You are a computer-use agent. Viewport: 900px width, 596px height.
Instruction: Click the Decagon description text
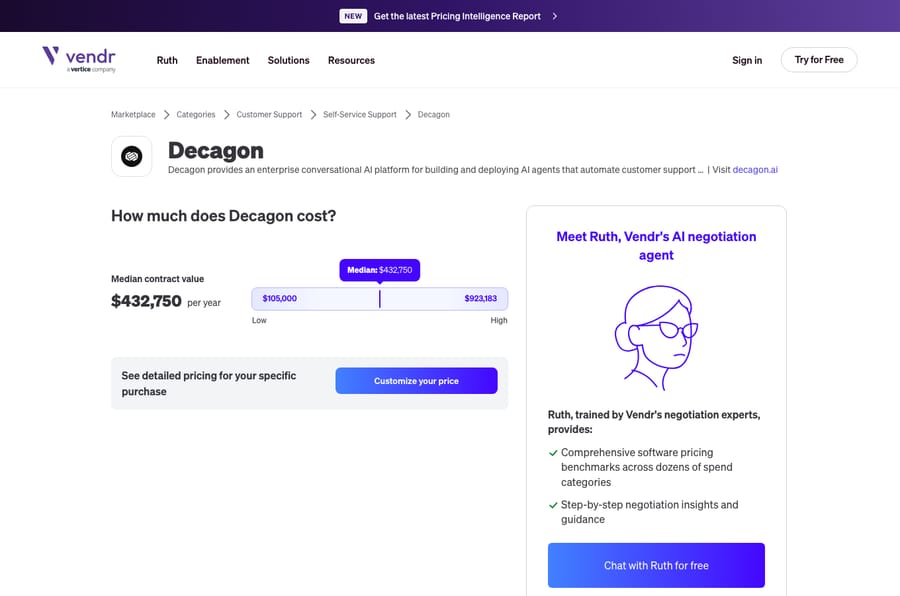click(x=435, y=169)
